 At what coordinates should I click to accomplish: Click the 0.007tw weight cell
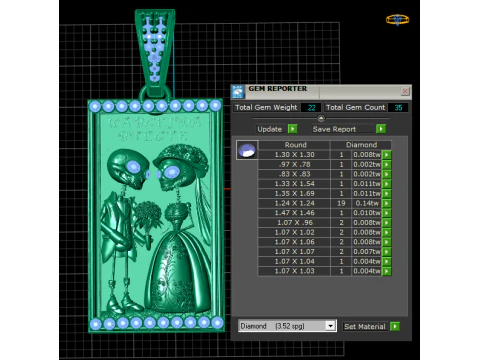pos(367,252)
